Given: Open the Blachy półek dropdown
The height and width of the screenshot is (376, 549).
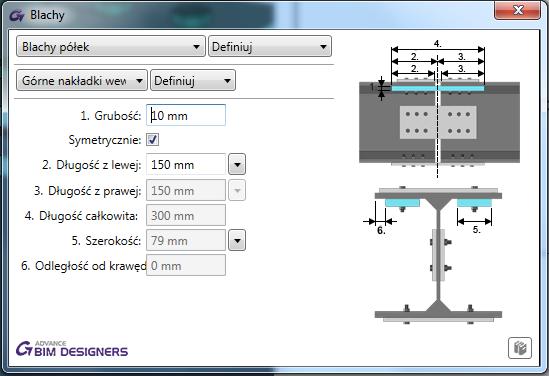Looking at the screenshot, I should click(111, 46).
